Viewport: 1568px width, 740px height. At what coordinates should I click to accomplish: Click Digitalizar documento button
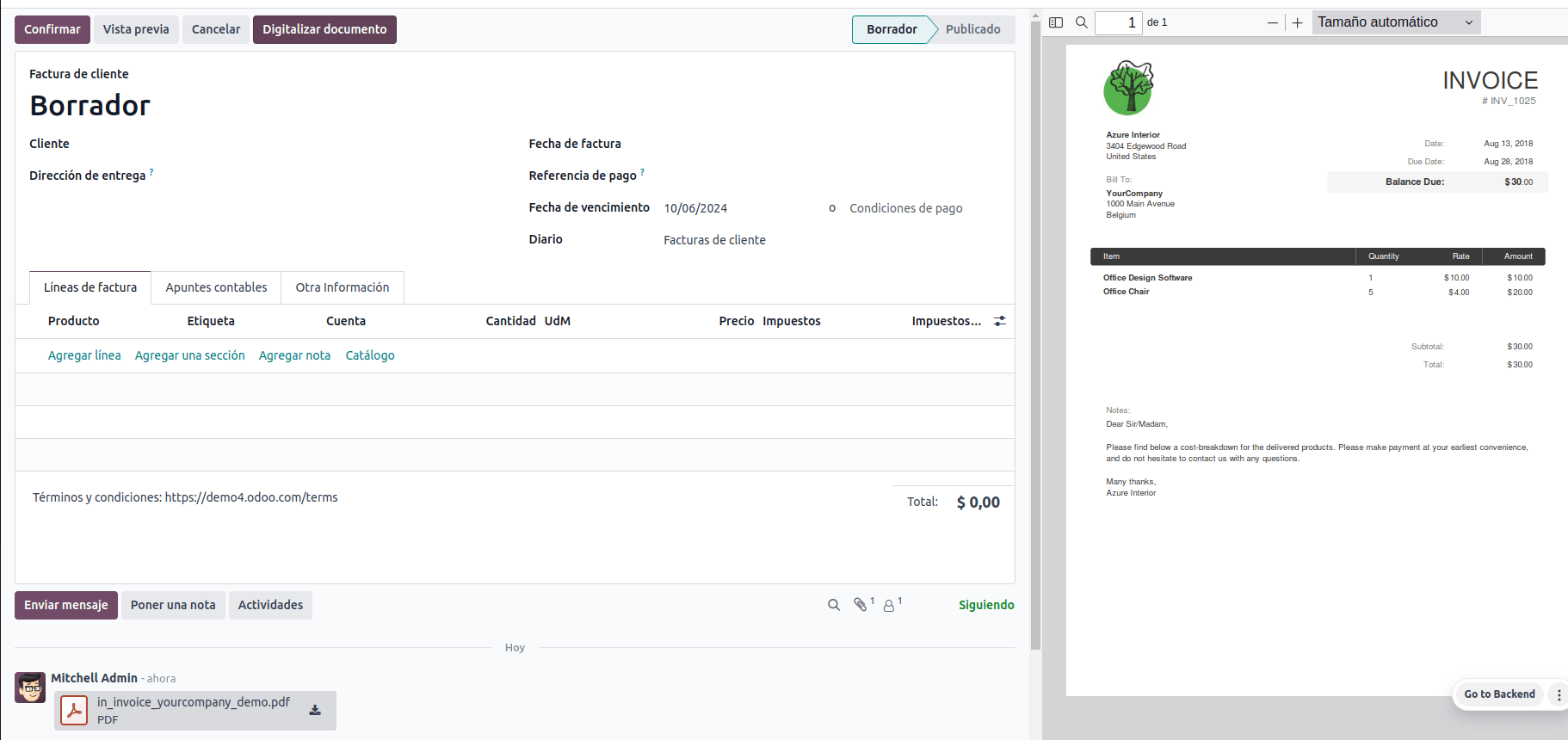(324, 29)
